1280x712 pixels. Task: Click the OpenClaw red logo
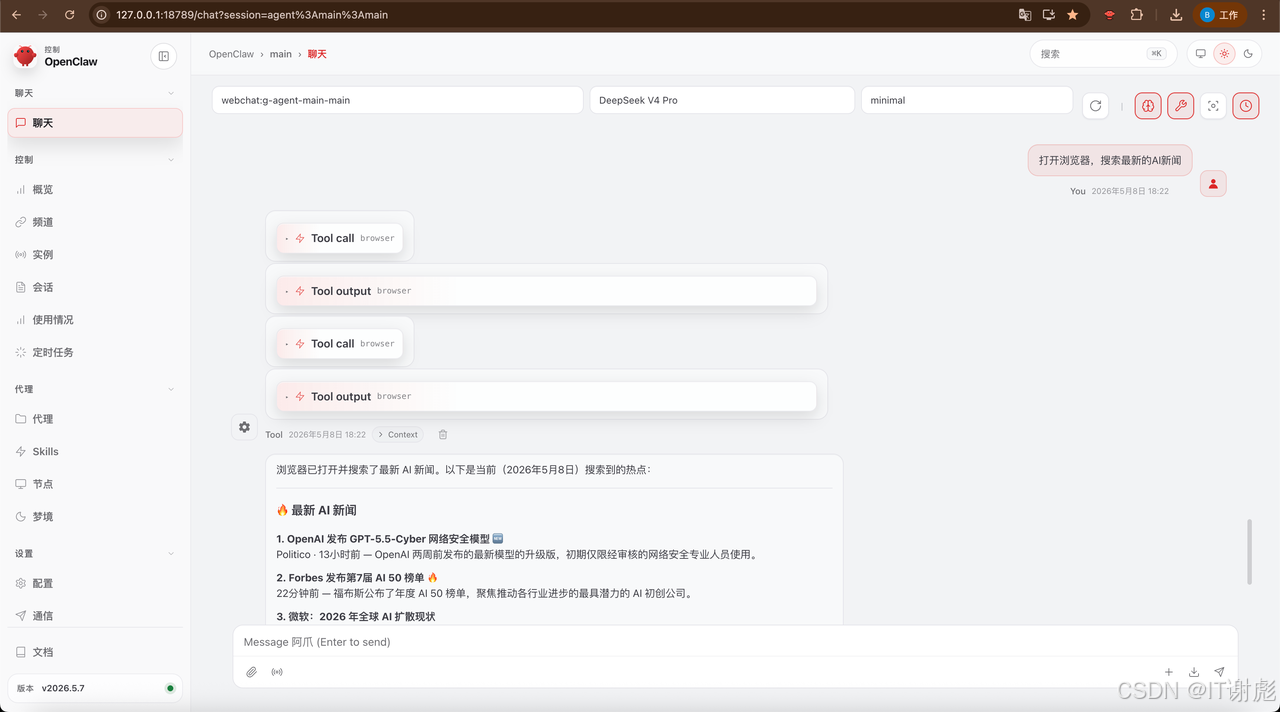[25, 56]
